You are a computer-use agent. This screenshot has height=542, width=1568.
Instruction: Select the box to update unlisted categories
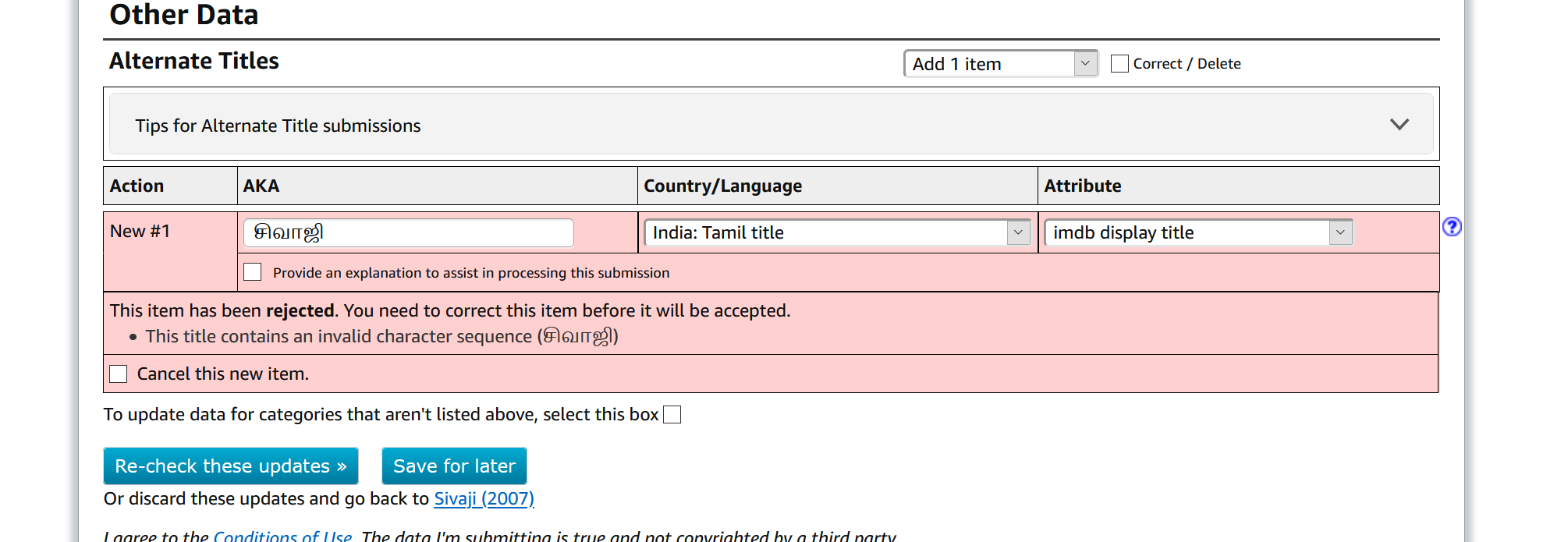[672, 415]
